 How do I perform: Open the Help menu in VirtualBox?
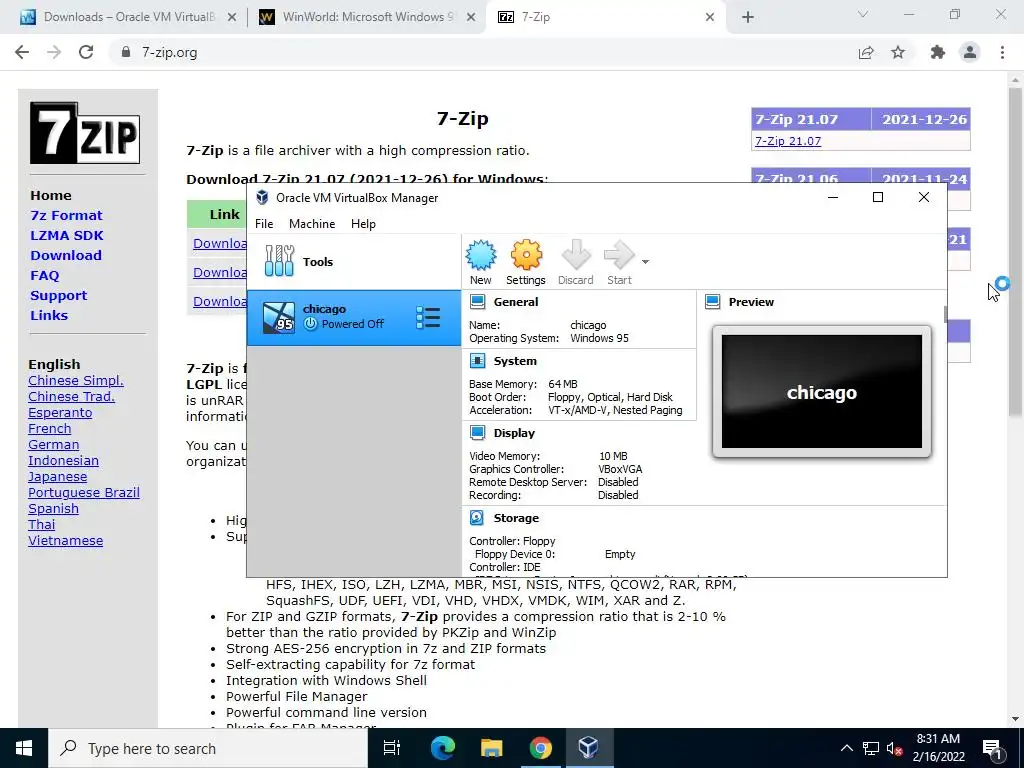[x=363, y=223]
